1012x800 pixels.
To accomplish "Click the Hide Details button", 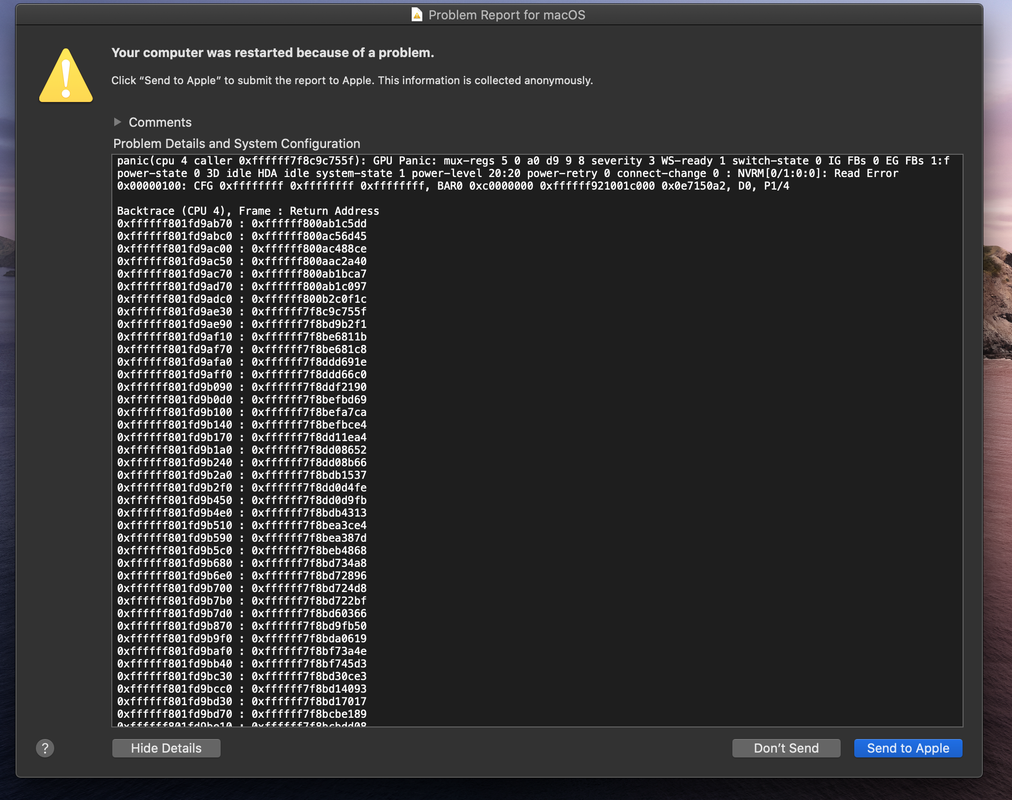I will pyautogui.click(x=166, y=748).
